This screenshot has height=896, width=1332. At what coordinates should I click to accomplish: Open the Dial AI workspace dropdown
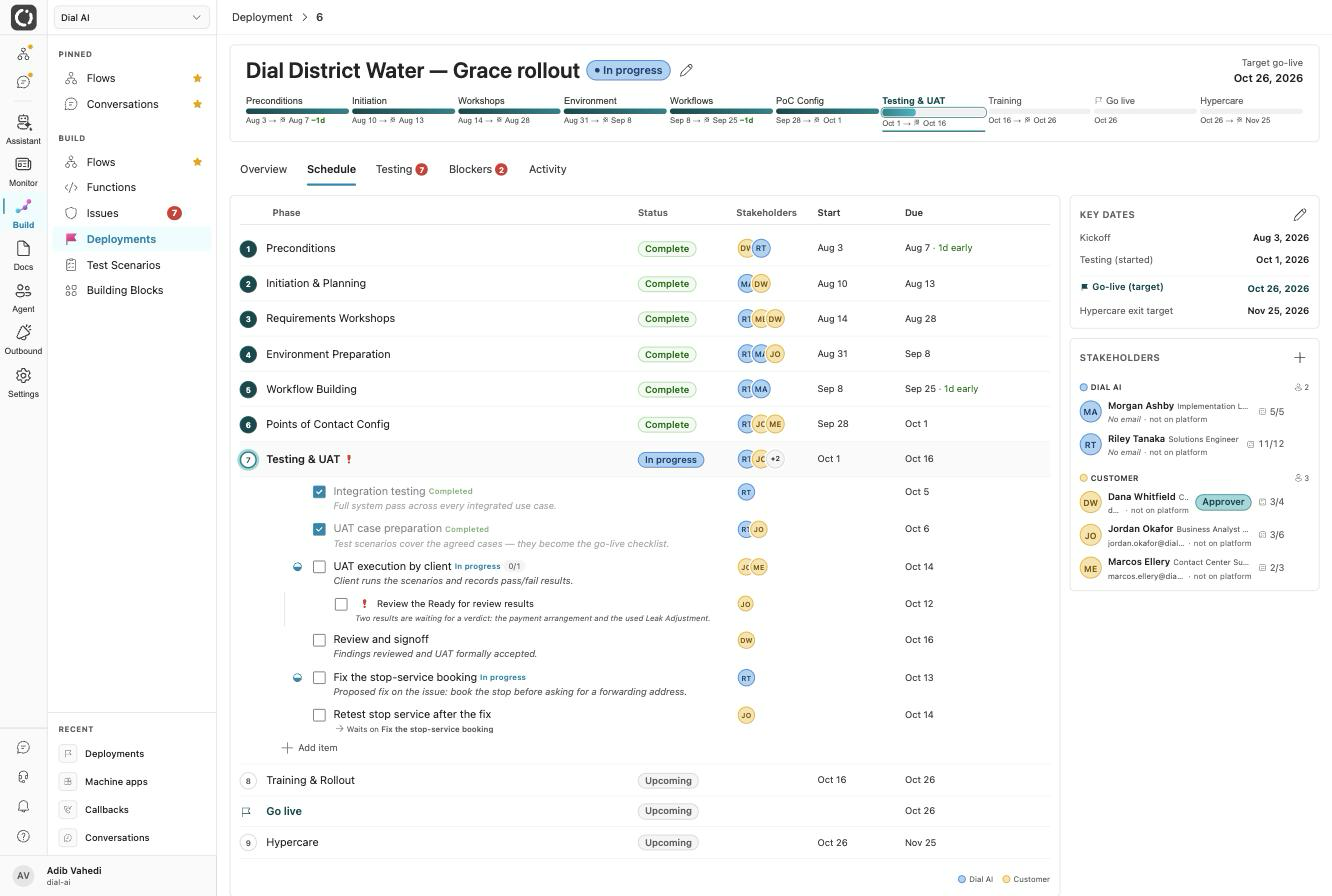(x=131, y=17)
